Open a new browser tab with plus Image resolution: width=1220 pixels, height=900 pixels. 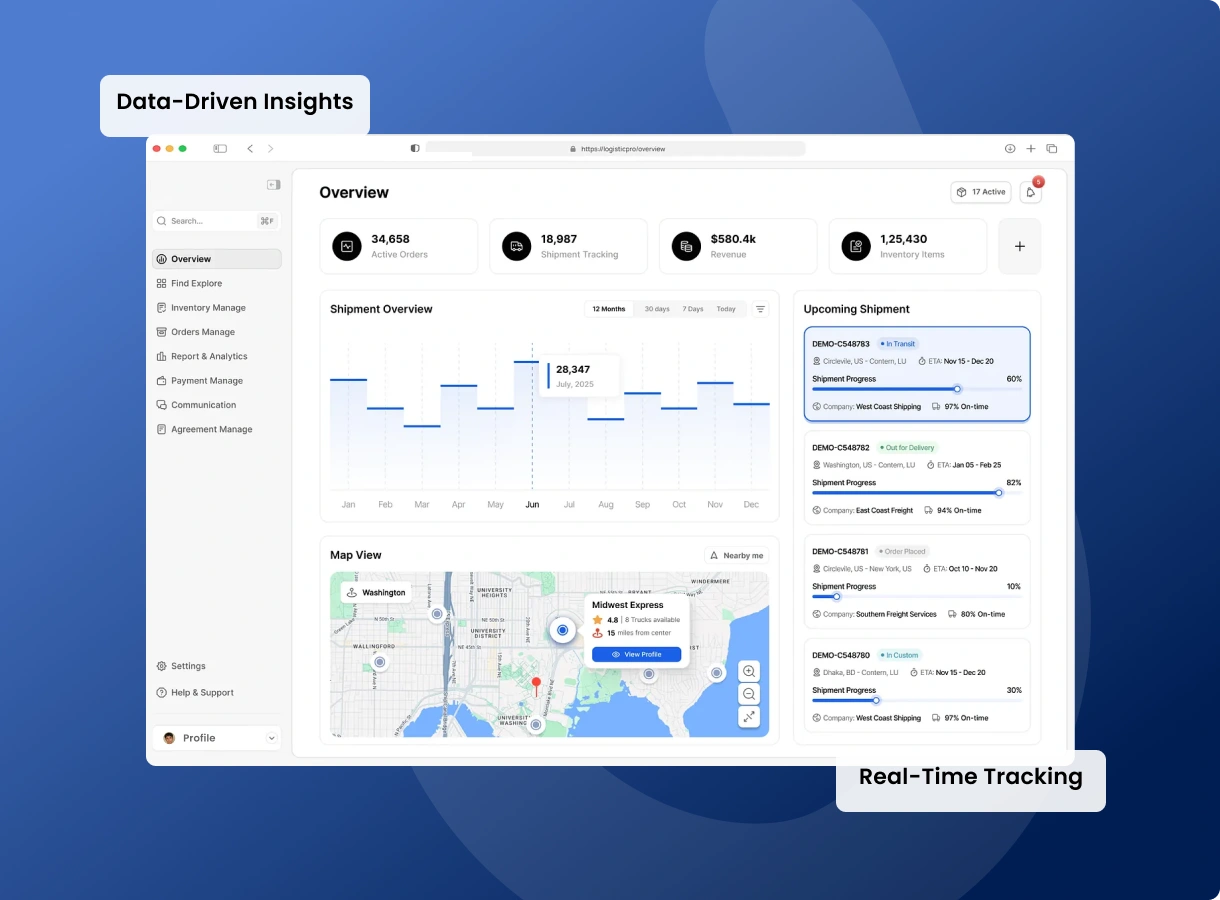coord(1031,149)
